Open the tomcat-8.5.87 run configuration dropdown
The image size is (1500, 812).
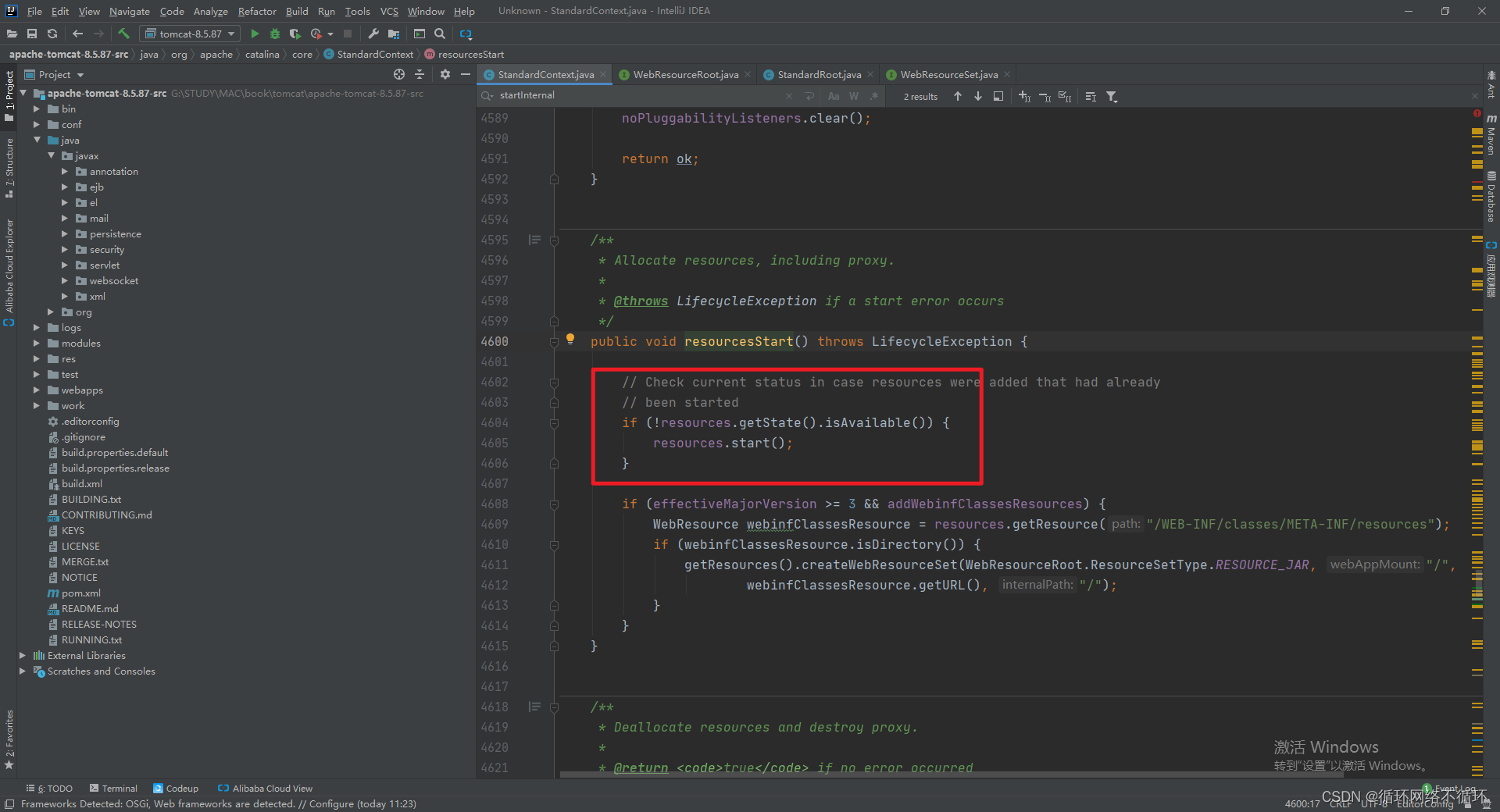(x=230, y=34)
